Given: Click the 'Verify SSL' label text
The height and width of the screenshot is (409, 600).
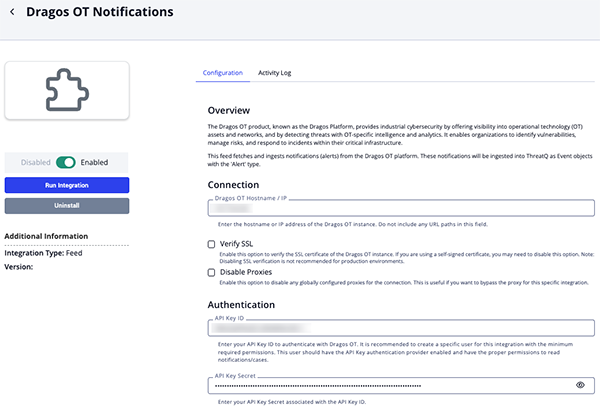Looking at the screenshot, I should coord(236,244).
